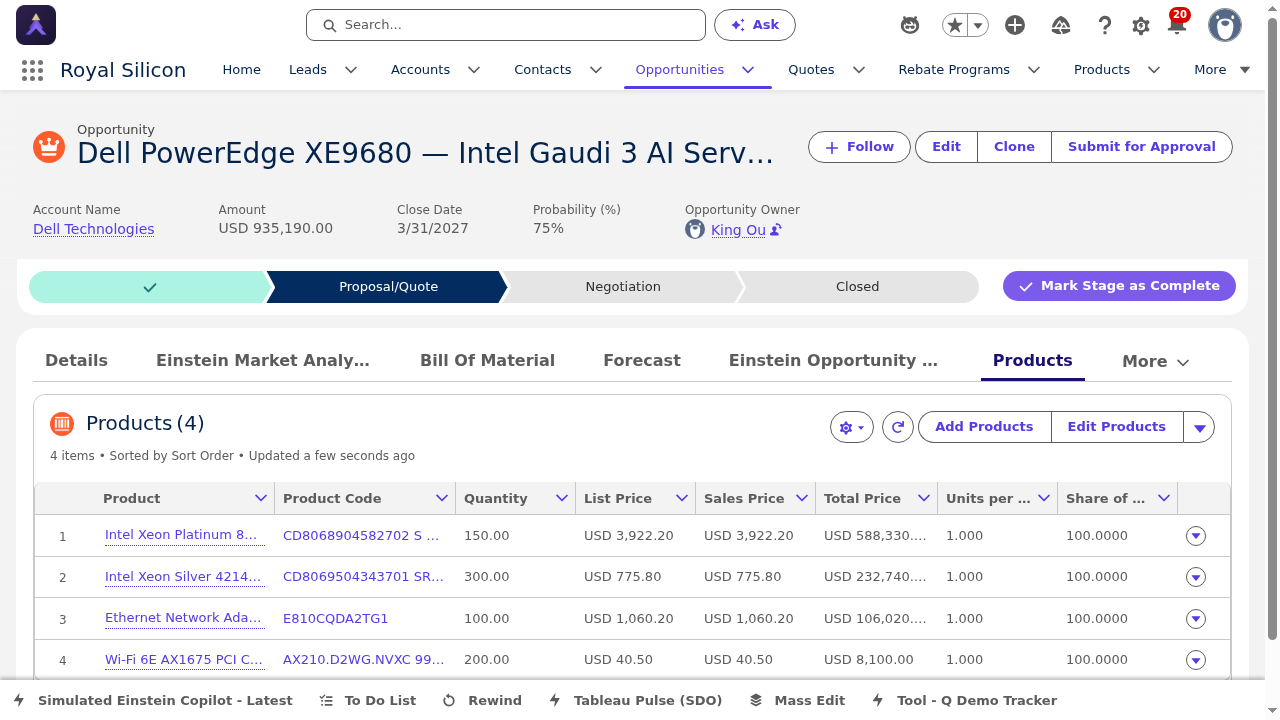Expand the Leads navigation chevron
1280x720 pixels.
(351, 70)
